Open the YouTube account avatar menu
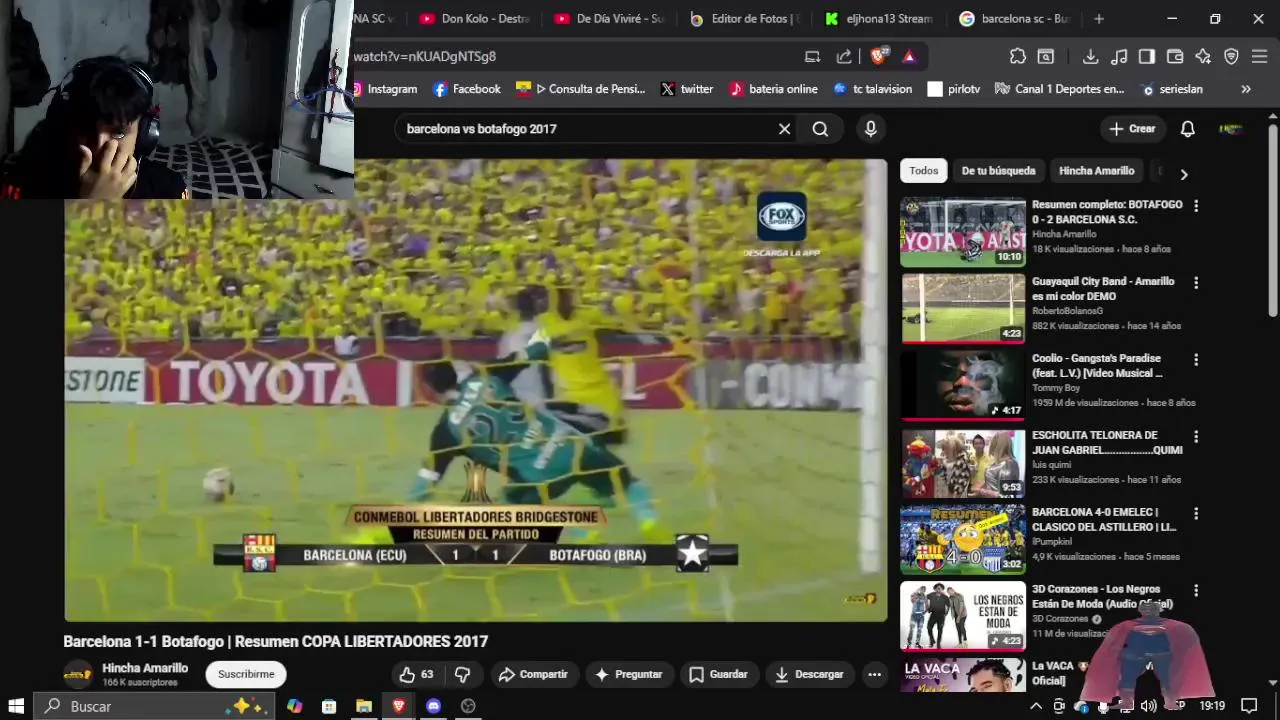Viewport: 1280px width, 720px height. (1231, 129)
